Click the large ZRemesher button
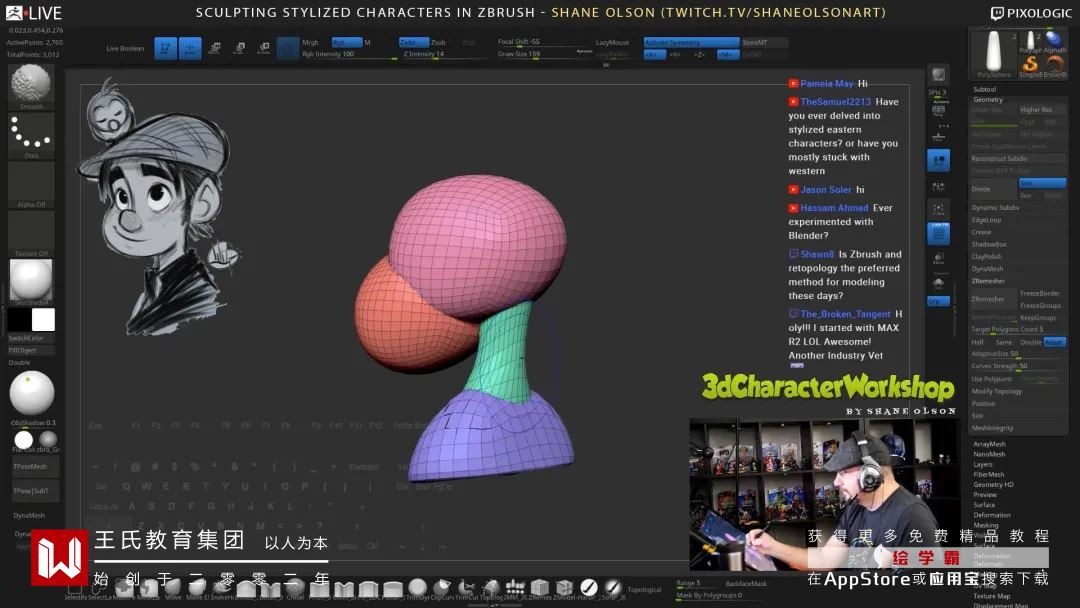The image size is (1080, 608). (x=993, y=300)
